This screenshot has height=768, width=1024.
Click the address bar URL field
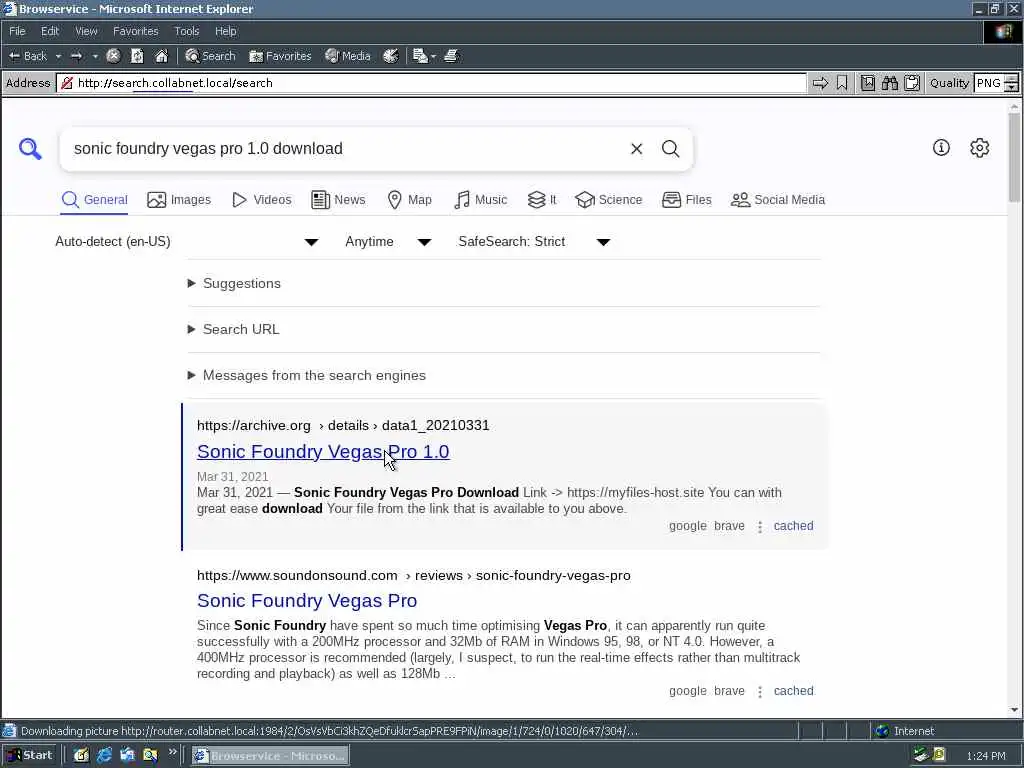coord(431,83)
